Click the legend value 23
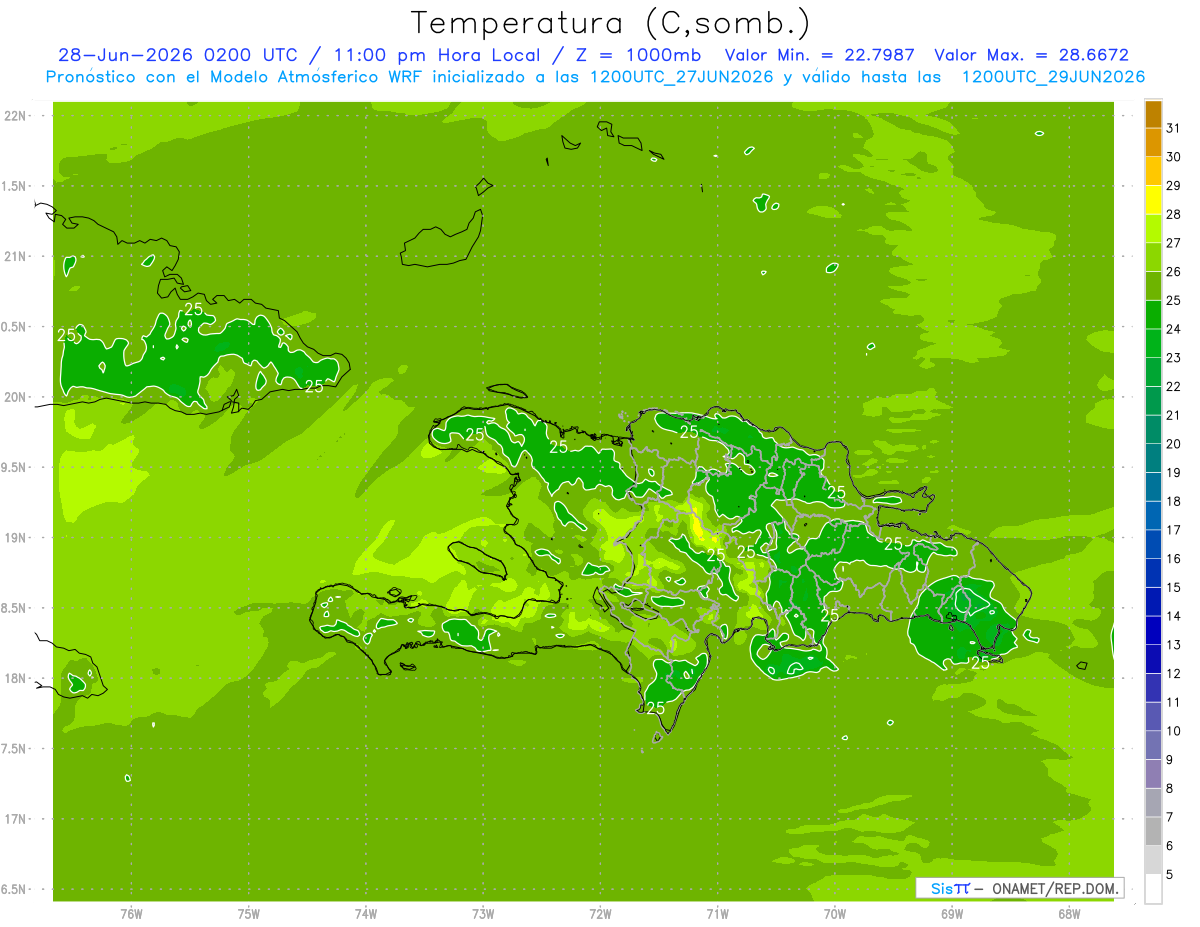This screenshot has height=927, width=1200. (1174, 358)
